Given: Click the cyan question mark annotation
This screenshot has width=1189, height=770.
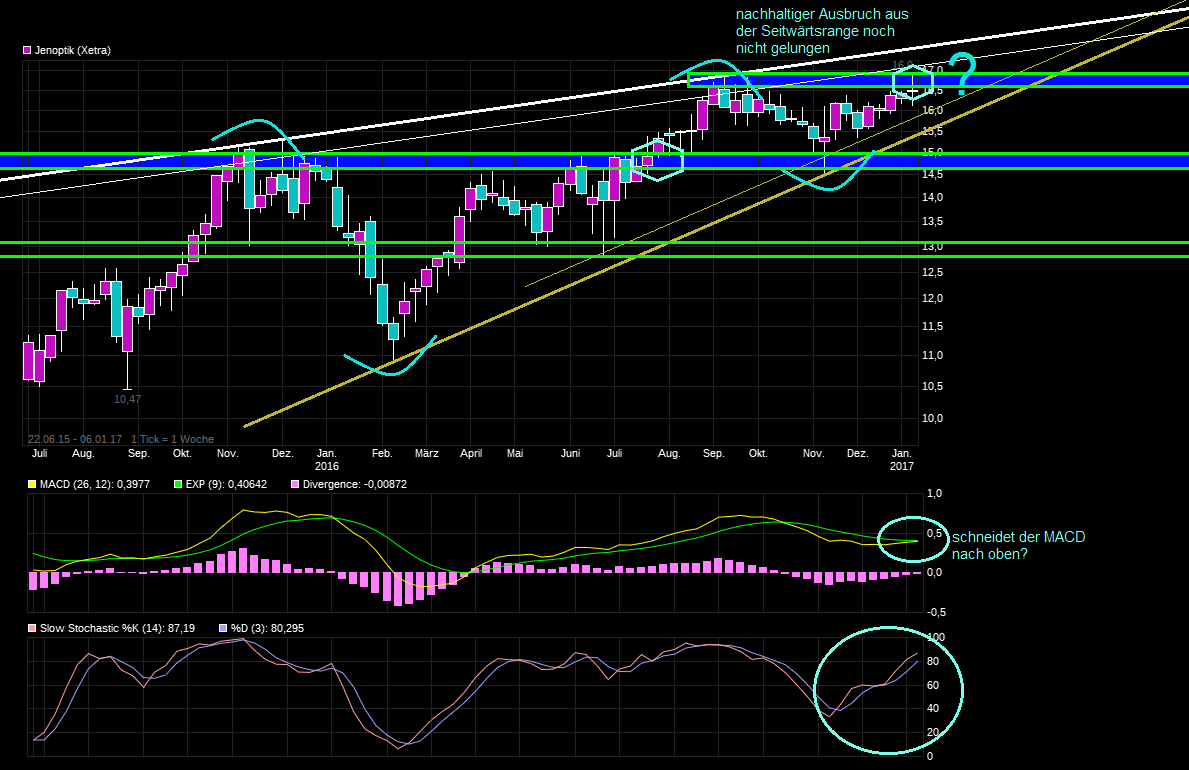Looking at the screenshot, I should click(x=963, y=73).
